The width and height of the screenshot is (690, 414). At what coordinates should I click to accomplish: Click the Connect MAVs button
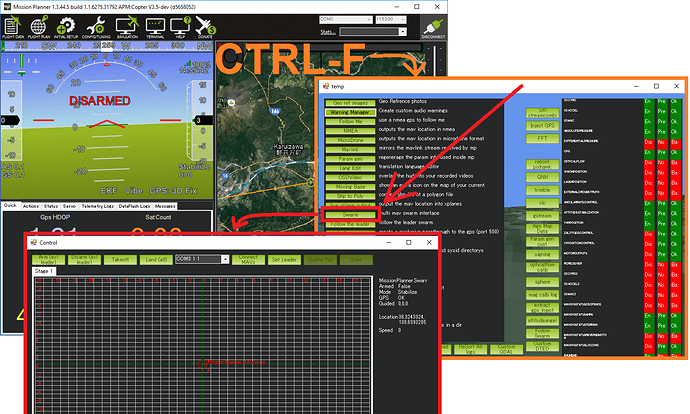click(x=248, y=260)
